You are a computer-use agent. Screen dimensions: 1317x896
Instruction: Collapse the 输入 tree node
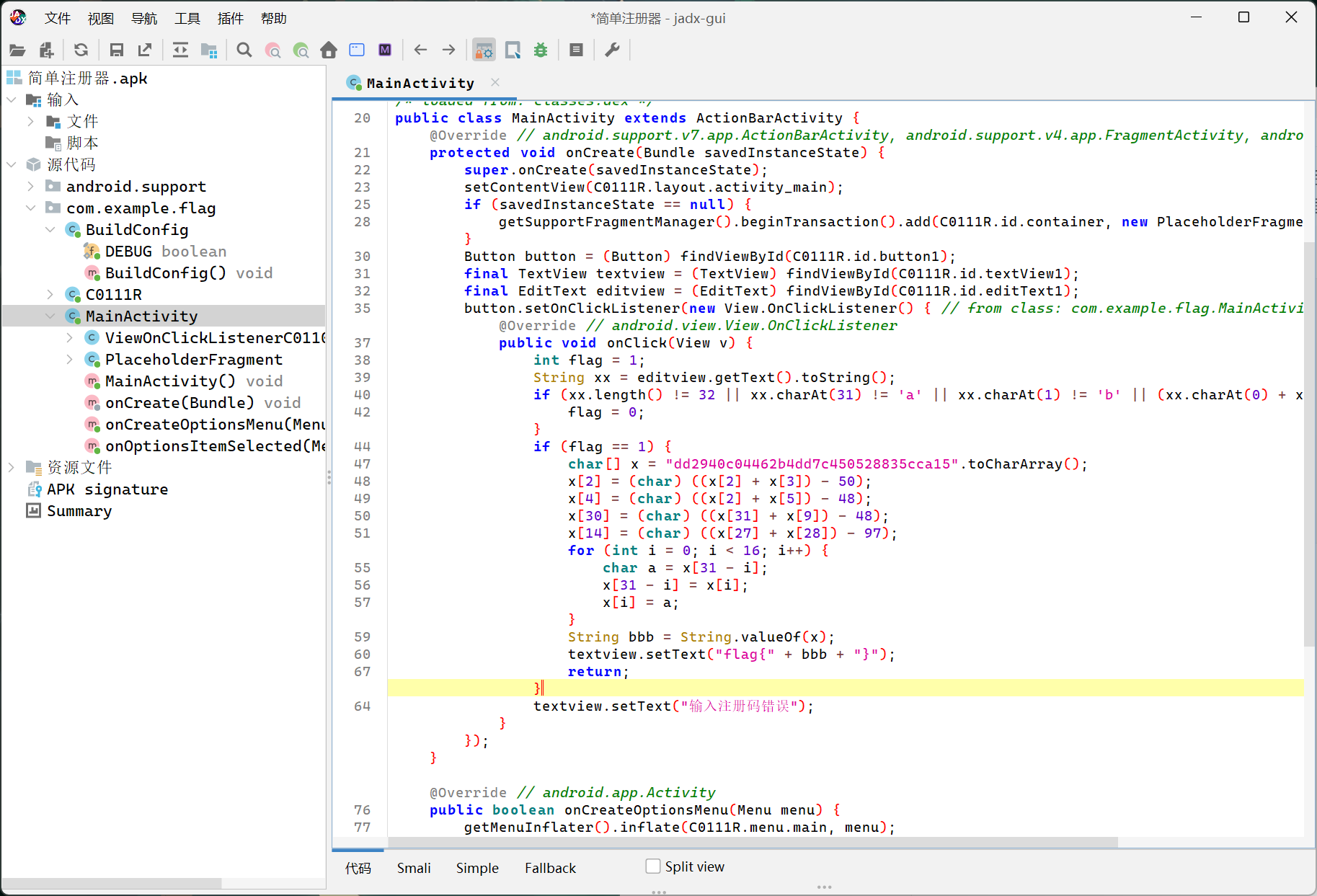(12, 99)
